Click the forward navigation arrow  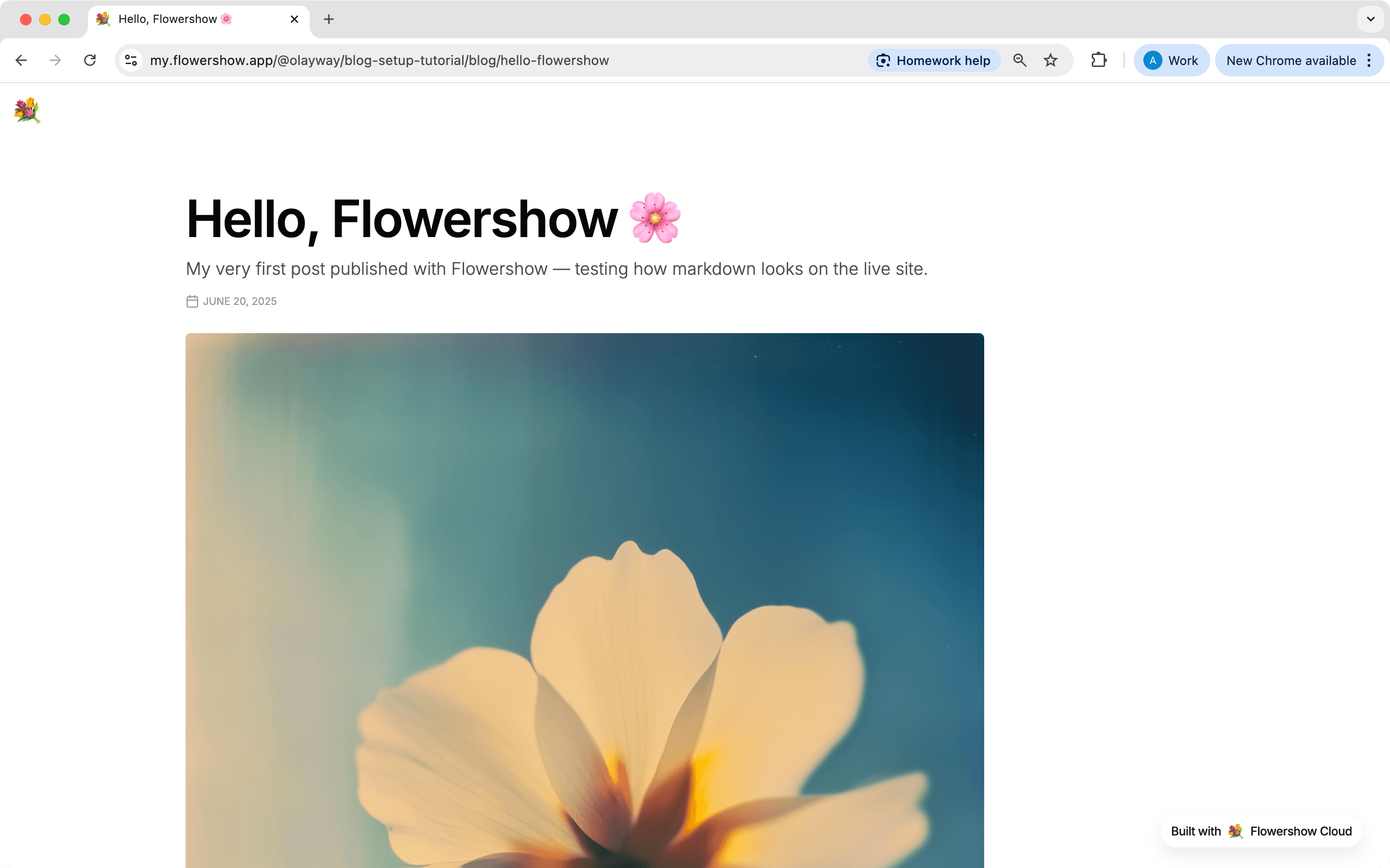click(55, 60)
